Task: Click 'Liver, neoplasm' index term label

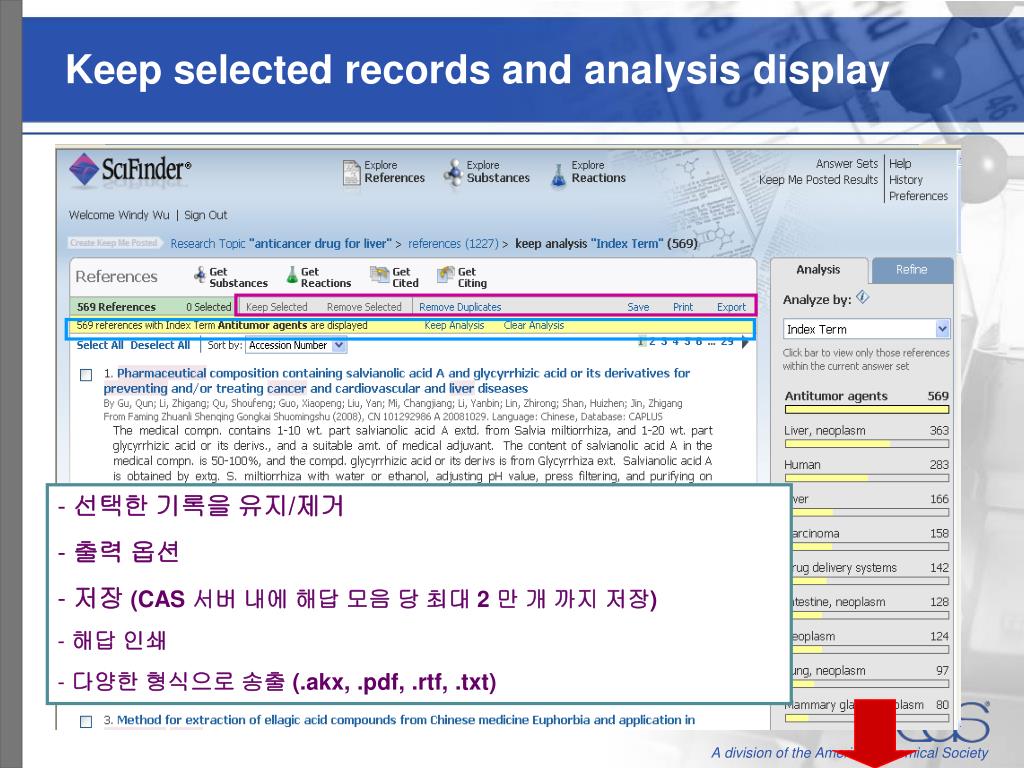Action: point(825,430)
